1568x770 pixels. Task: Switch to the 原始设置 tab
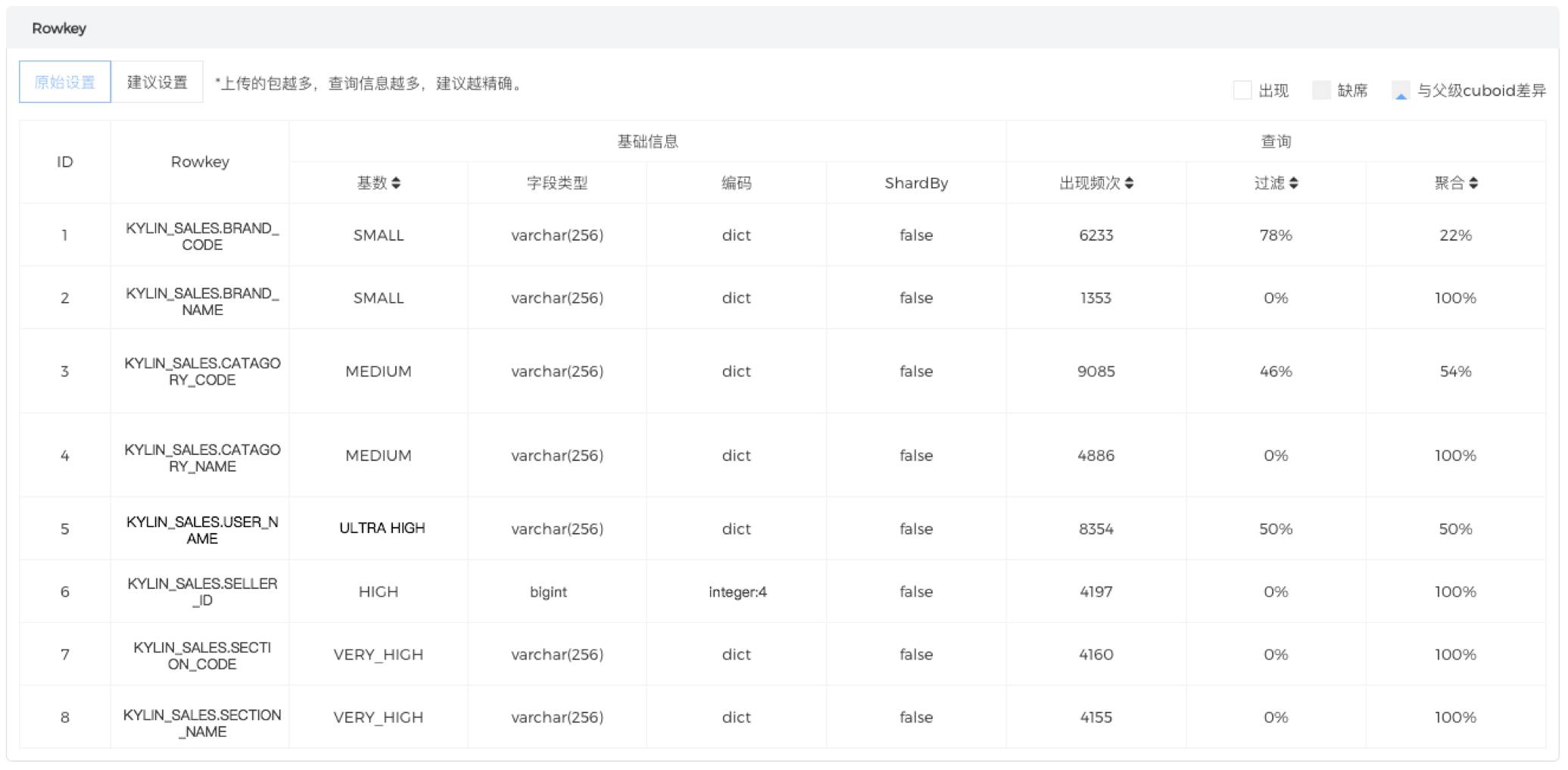(65, 82)
